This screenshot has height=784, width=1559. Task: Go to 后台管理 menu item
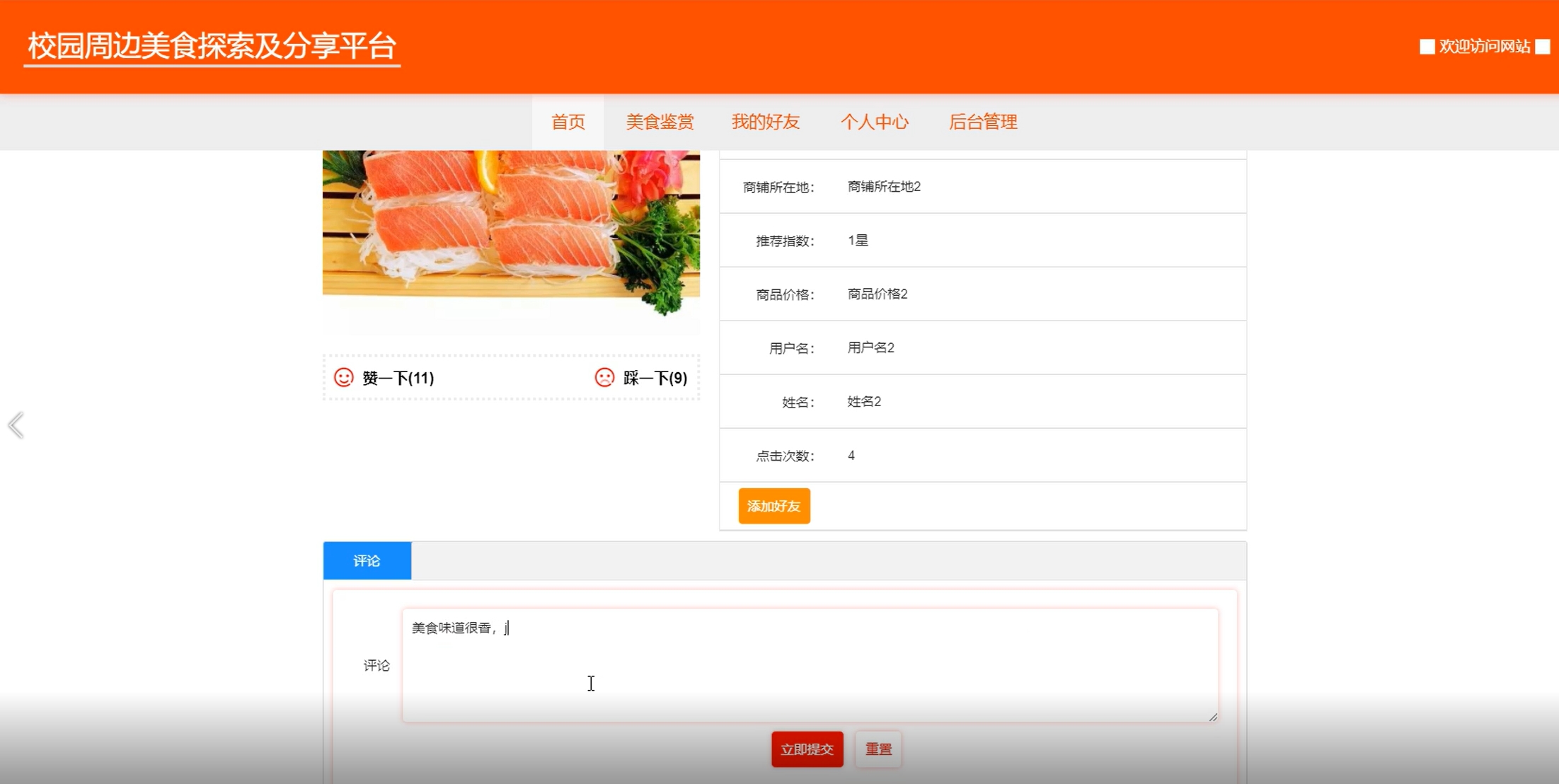tap(983, 122)
